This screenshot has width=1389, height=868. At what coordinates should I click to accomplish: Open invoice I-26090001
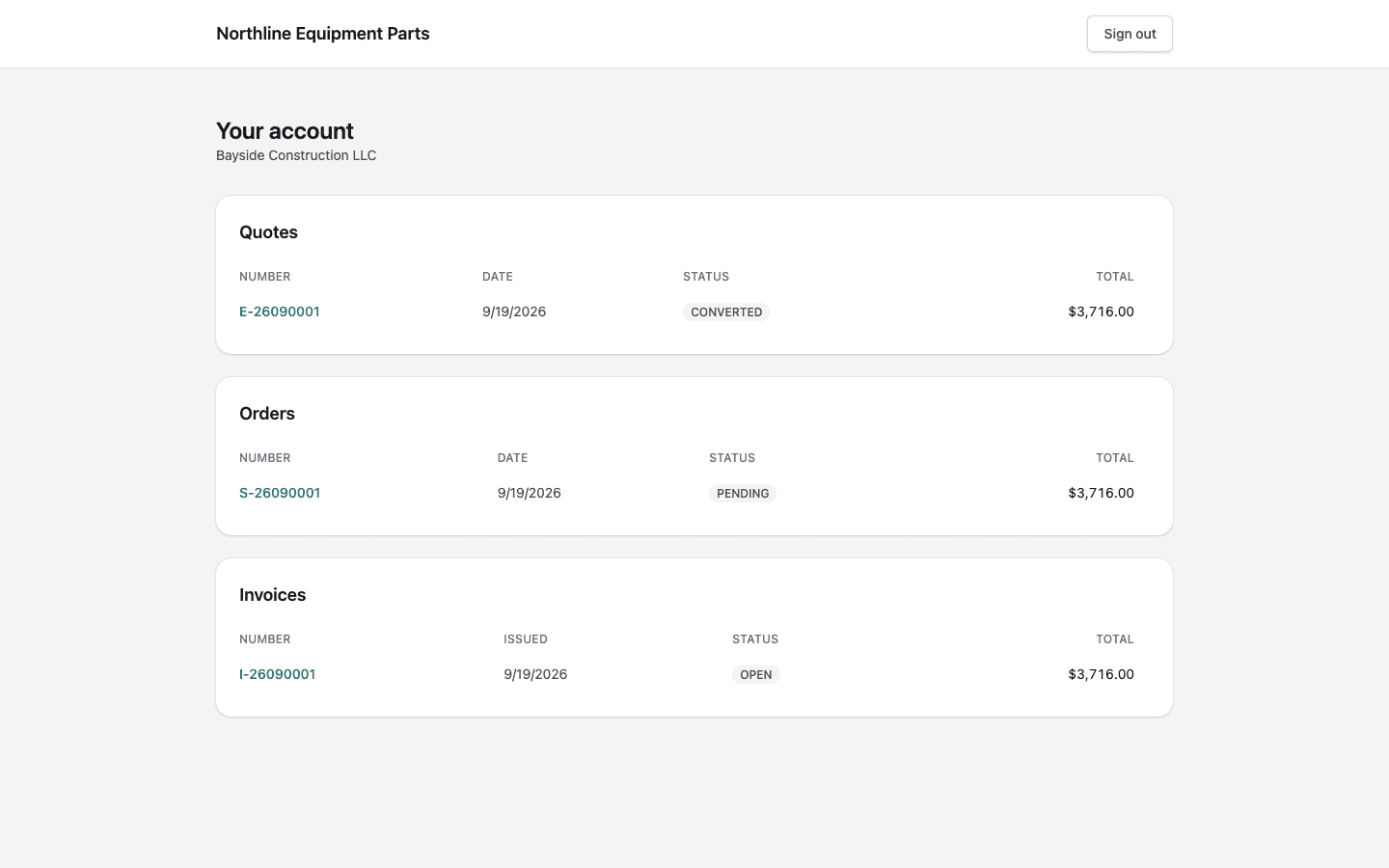point(278,674)
